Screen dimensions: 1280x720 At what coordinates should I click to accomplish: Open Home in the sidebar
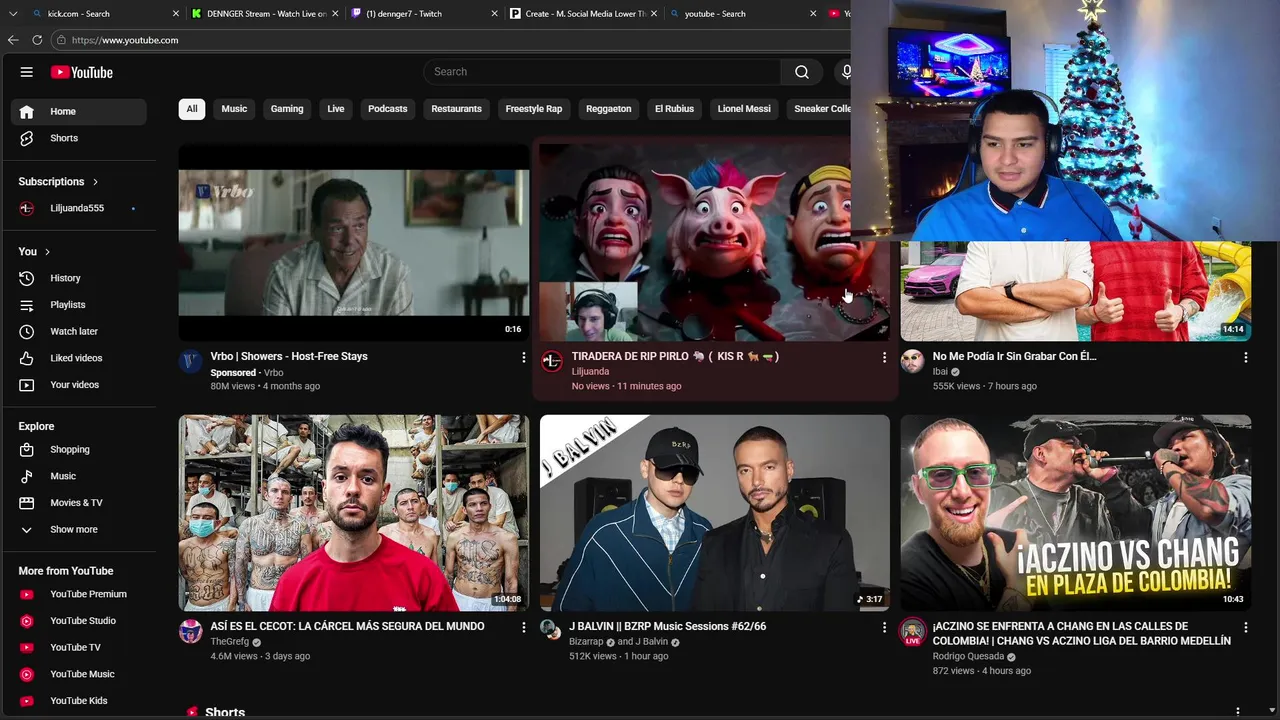79,111
